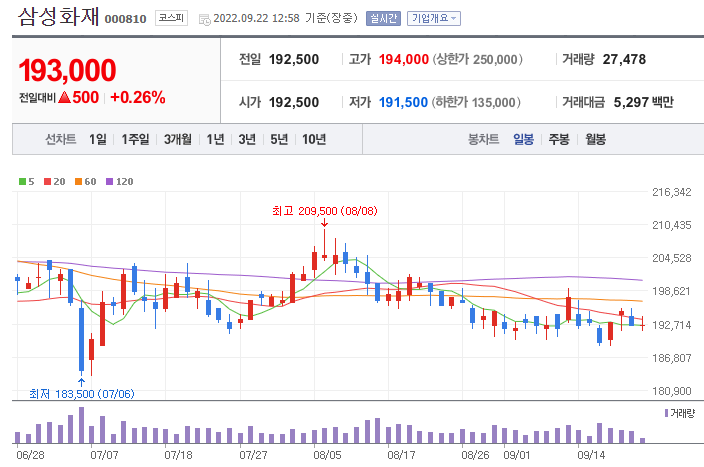The image size is (704, 467).
Task: Click the red 20-day moving average legend swatch
Action: pos(48,181)
